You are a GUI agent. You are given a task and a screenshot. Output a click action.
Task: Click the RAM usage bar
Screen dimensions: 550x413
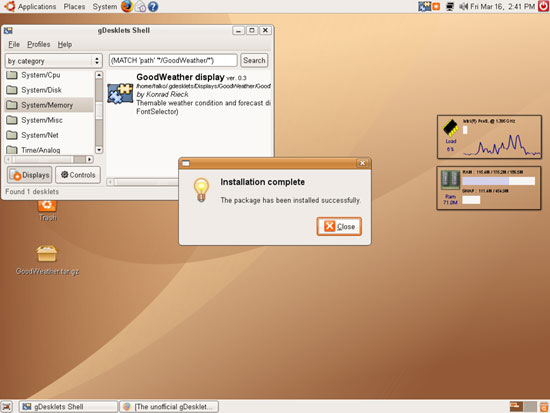[498, 181]
